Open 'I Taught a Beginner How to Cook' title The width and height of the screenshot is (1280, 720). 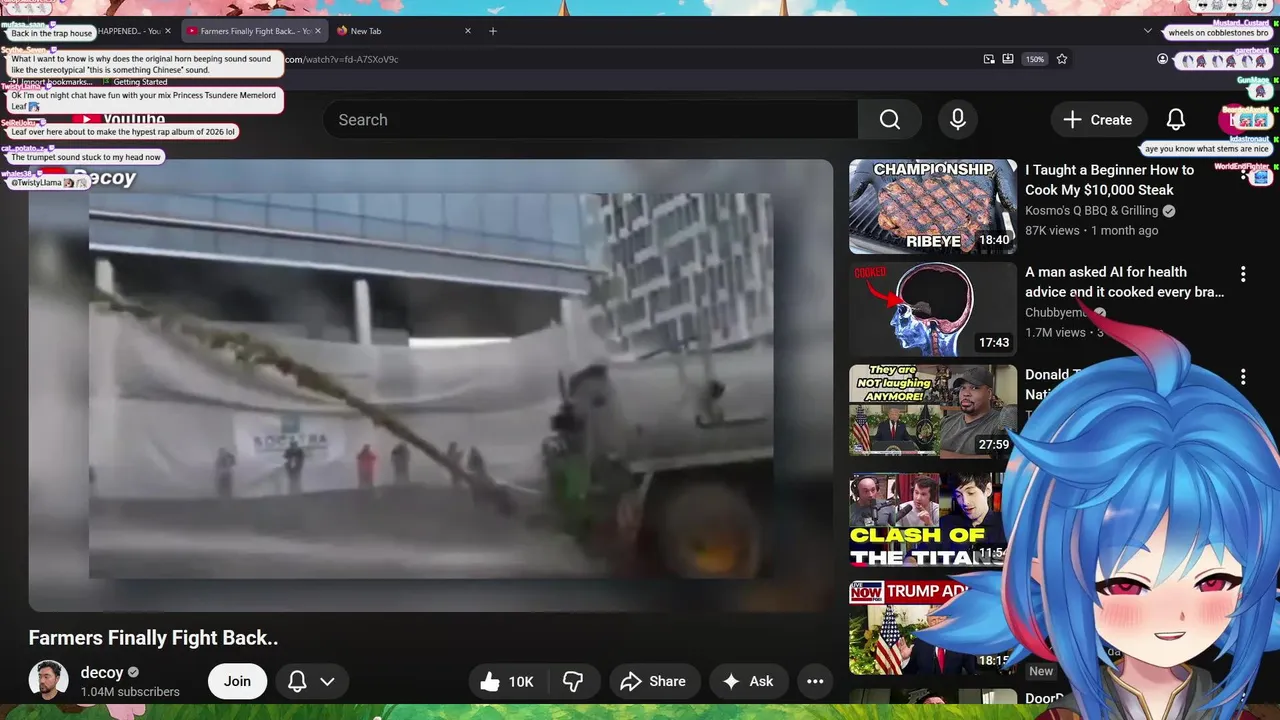coord(1110,180)
